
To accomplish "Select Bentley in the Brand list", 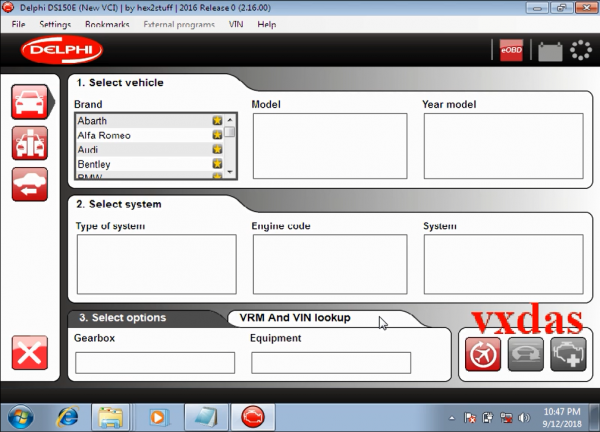I will click(150, 164).
